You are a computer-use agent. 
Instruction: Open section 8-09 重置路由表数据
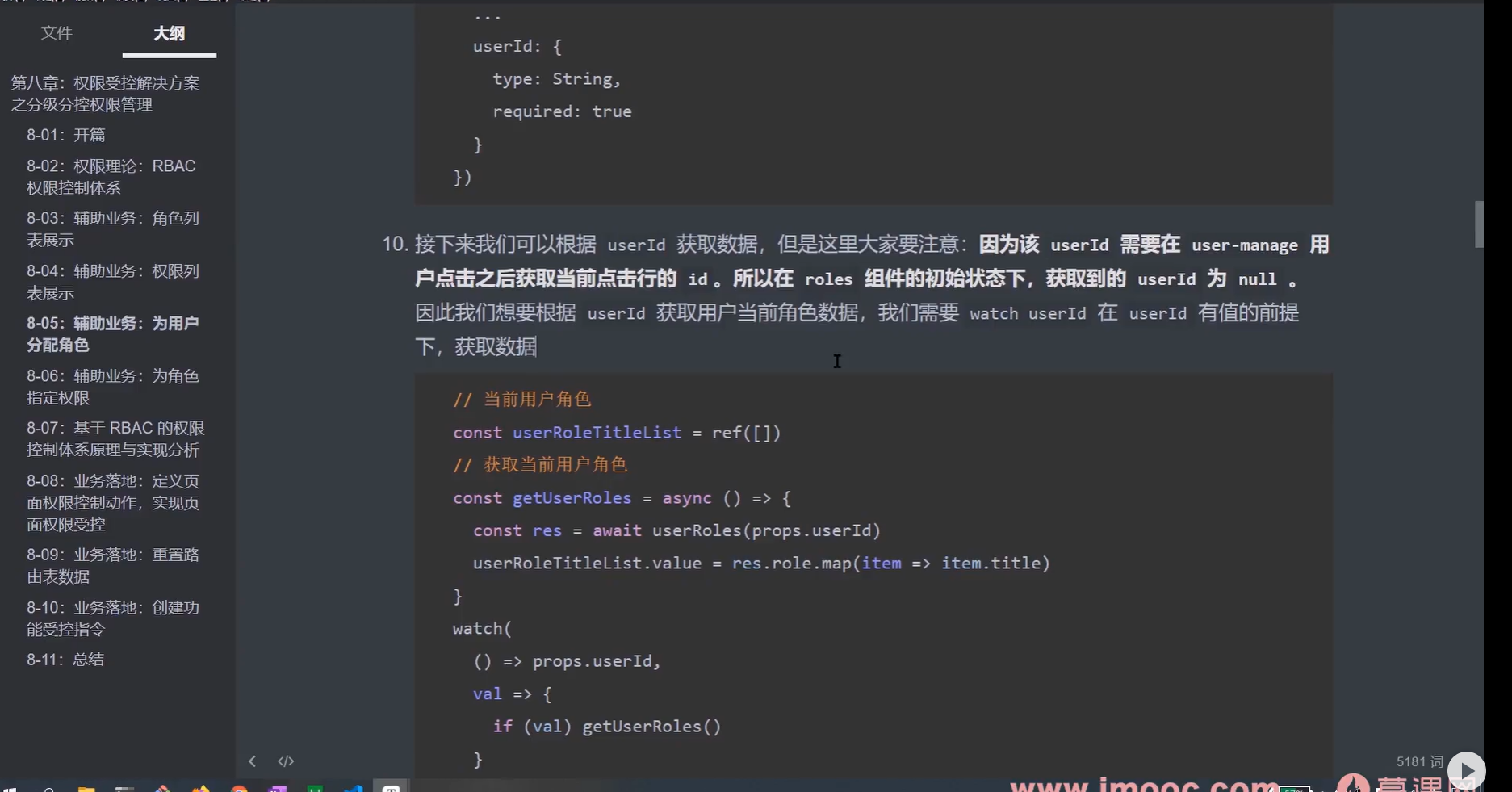pyautogui.click(x=114, y=565)
